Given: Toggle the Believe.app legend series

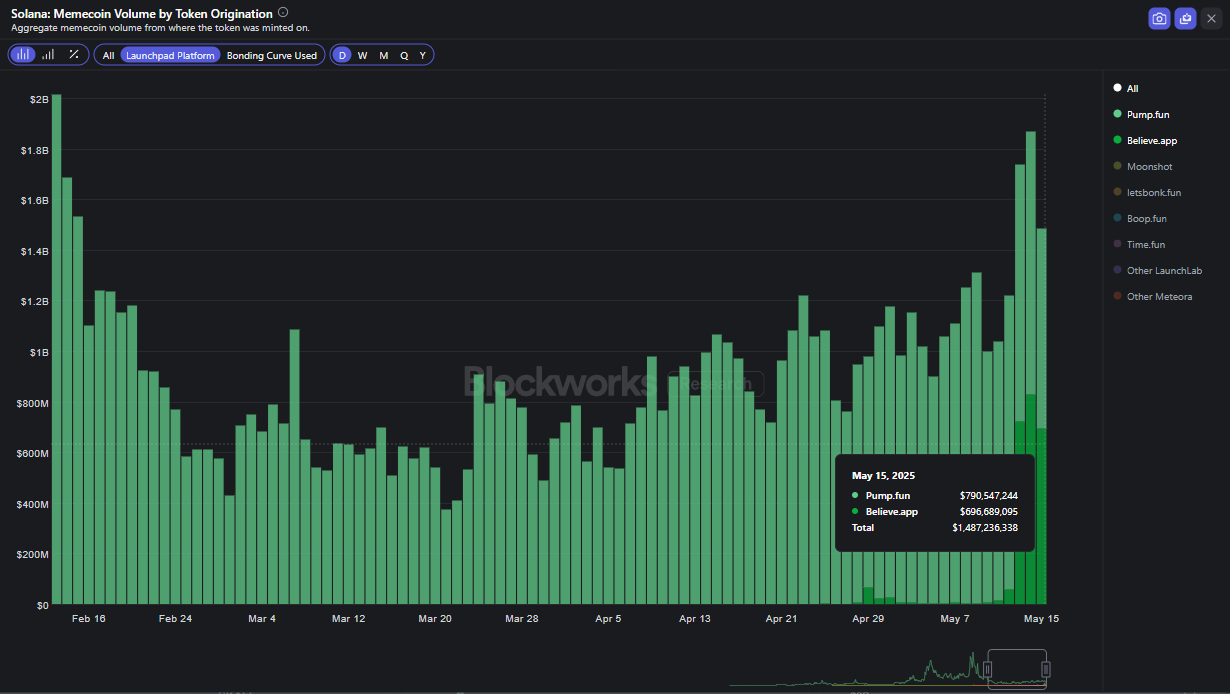Looking at the screenshot, I should pyautogui.click(x=1151, y=141).
